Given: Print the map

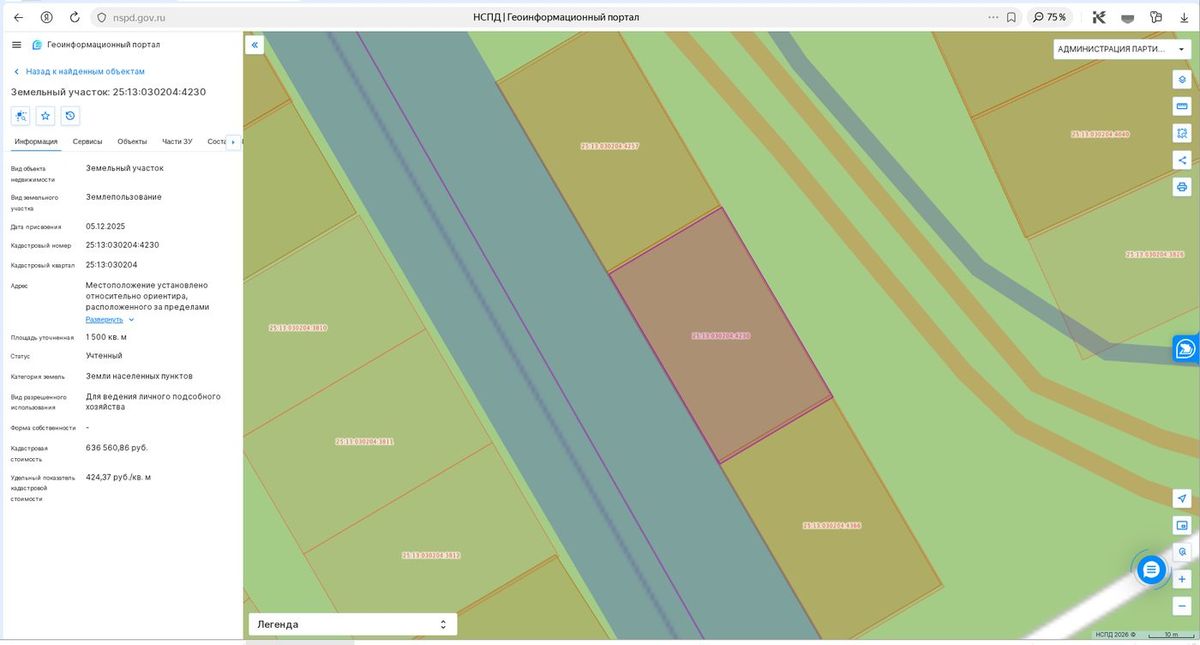Looking at the screenshot, I should pyautogui.click(x=1181, y=187).
